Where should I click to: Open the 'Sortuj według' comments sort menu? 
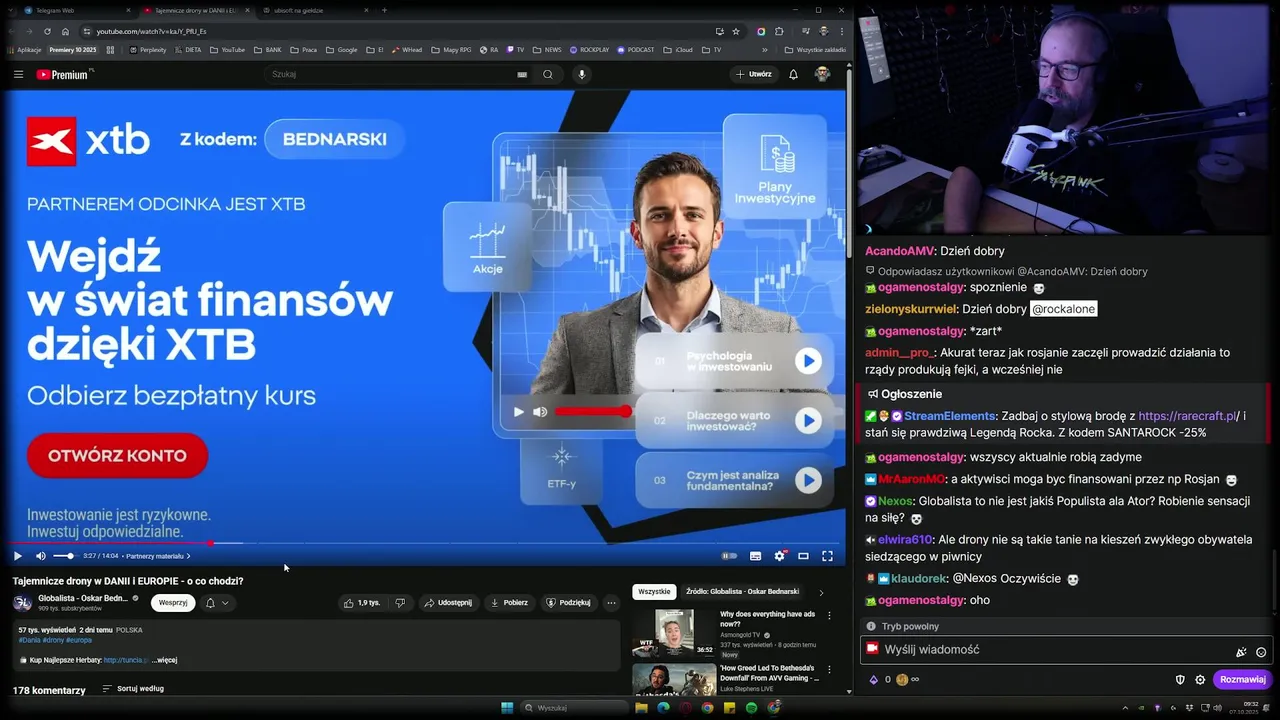(x=133, y=689)
